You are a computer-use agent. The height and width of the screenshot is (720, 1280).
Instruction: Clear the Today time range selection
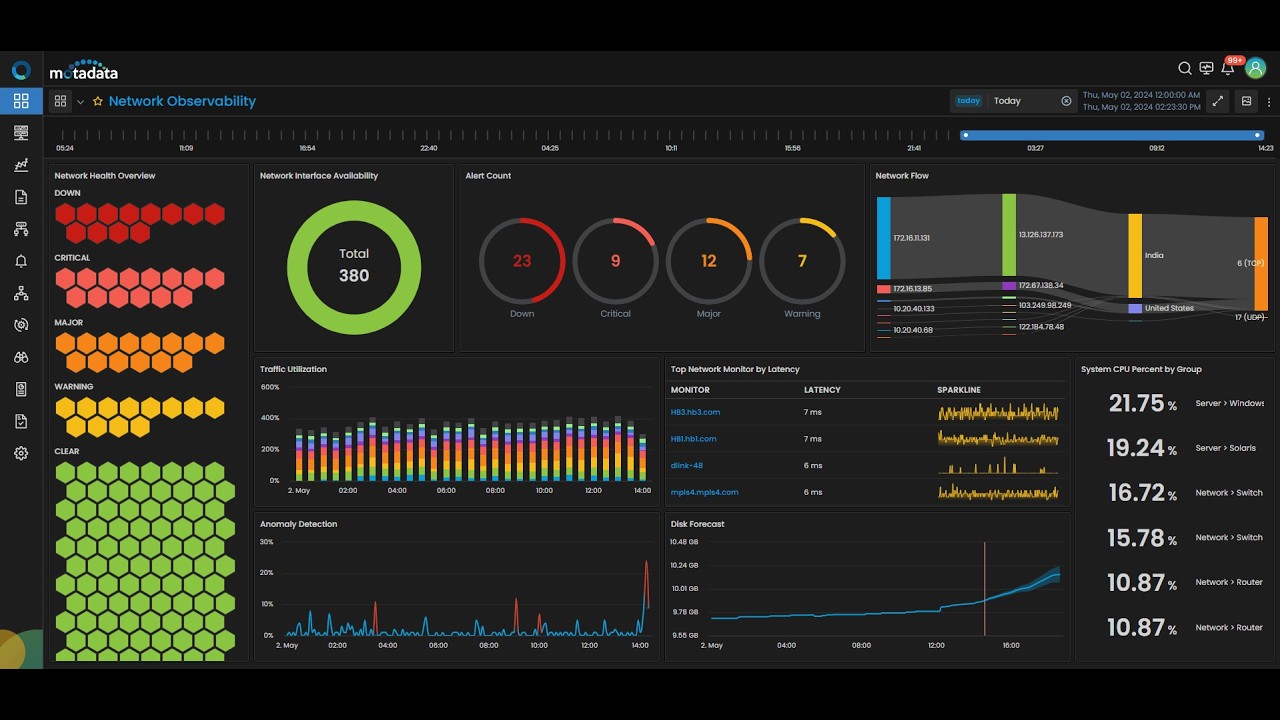tap(1066, 101)
